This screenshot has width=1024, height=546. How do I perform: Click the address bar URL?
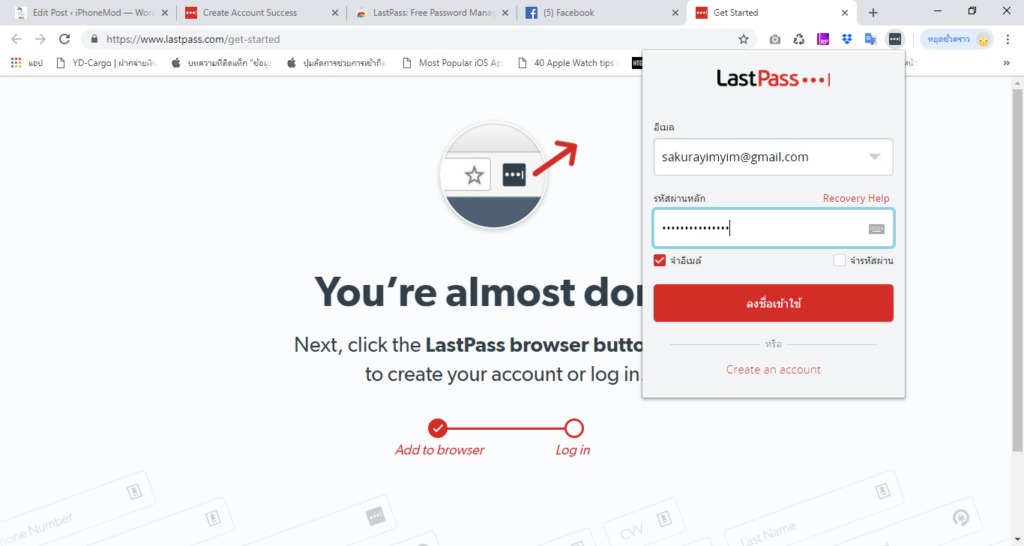point(193,39)
